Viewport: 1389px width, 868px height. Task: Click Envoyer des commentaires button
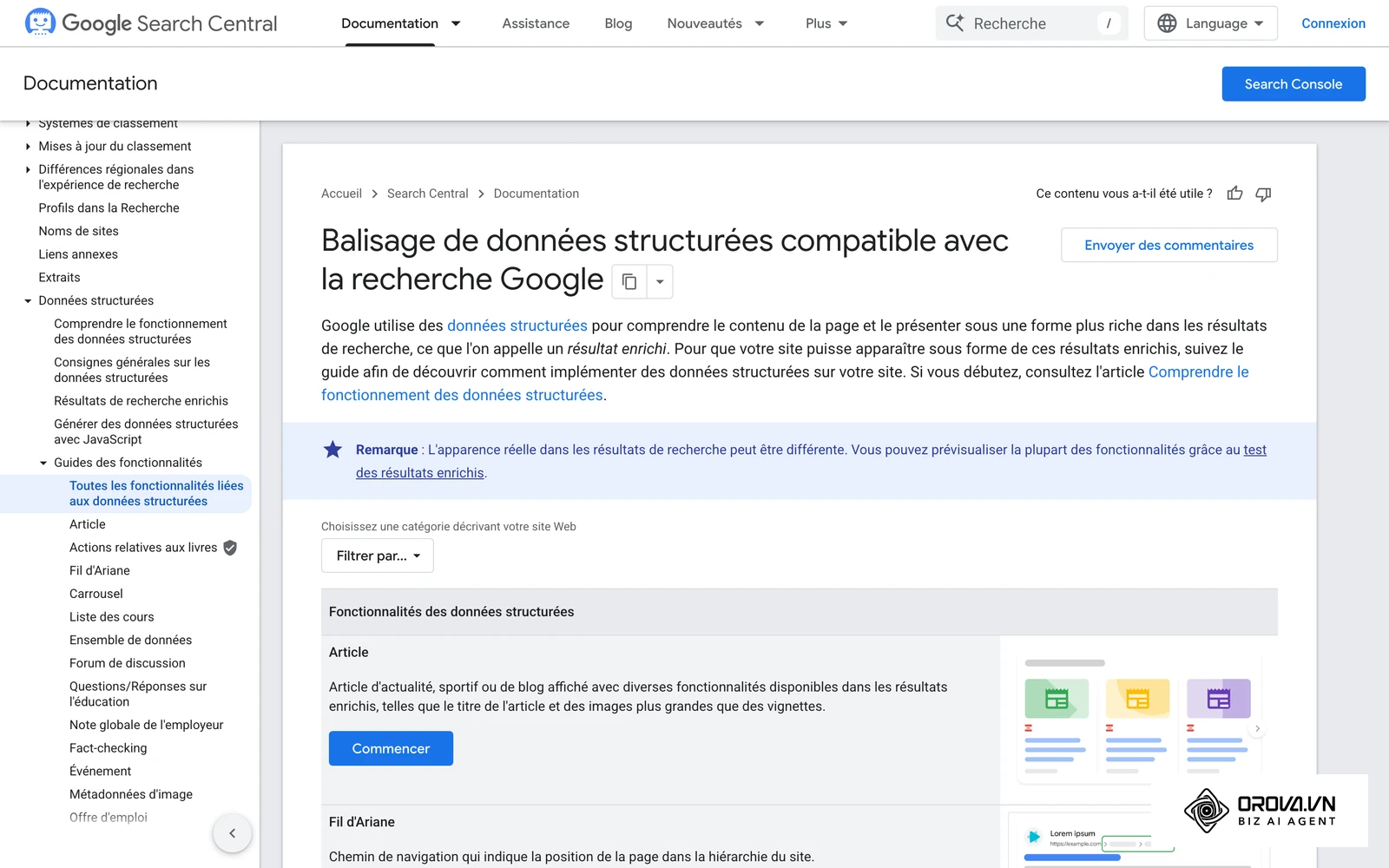(x=1168, y=245)
